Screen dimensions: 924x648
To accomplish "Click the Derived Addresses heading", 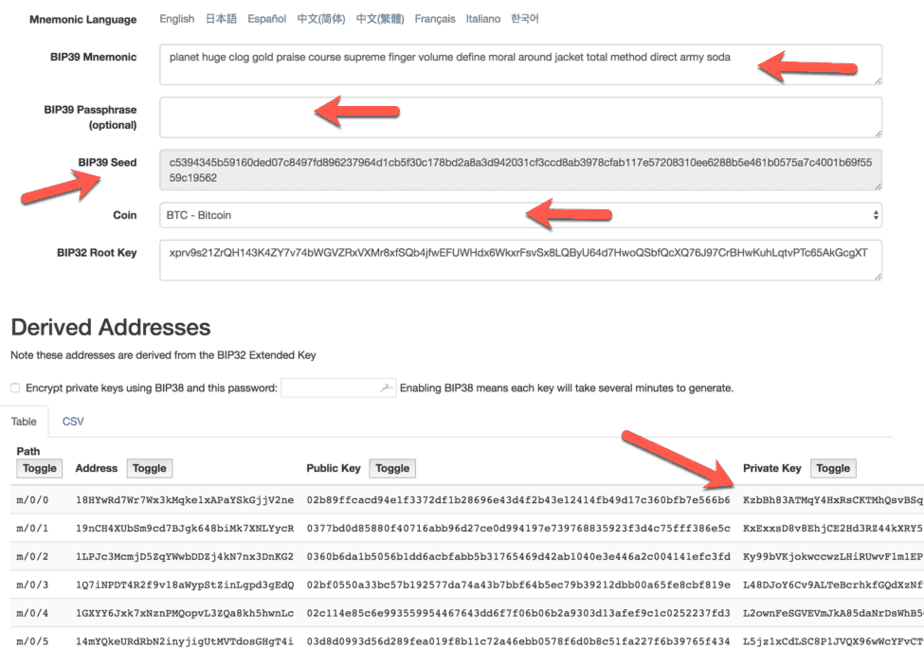I will click(x=111, y=328).
